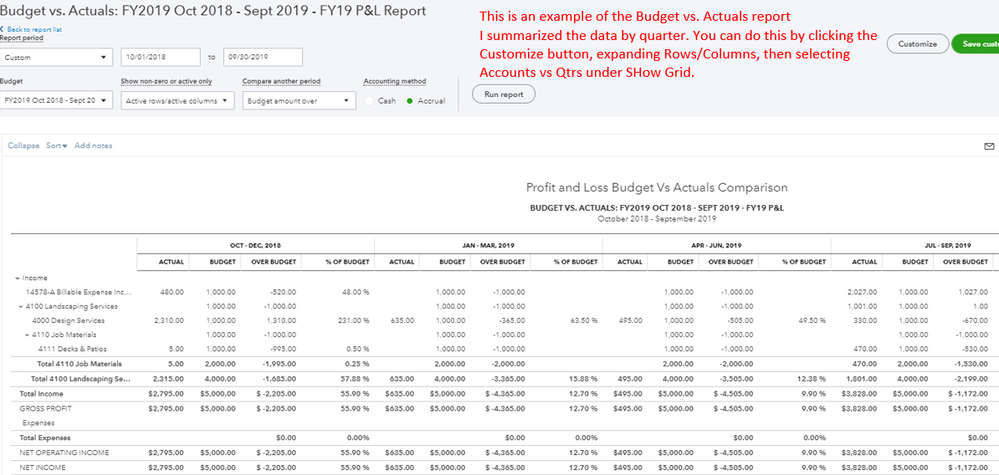The height and width of the screenshot is (475, 999).
Task: Select the Accrual accounting method
Action: pyautogui.click(x=410, y=100)
